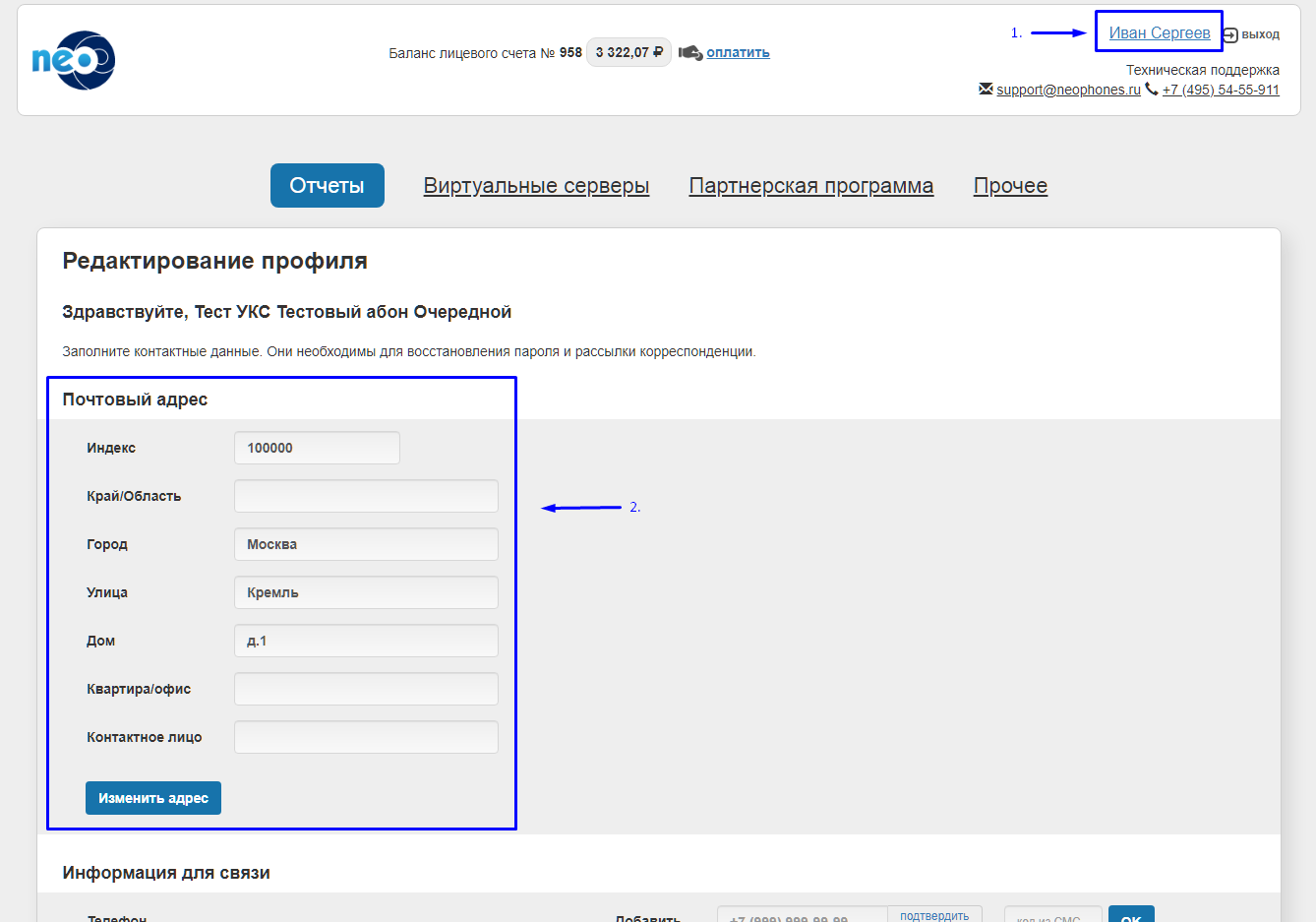1316x922 pixels.
Task: Click the neo logo
Action: tap(74, 60)
